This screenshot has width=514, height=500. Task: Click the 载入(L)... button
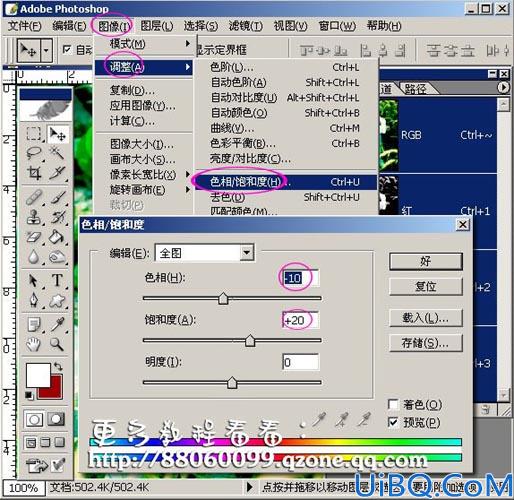coord(426,318)
